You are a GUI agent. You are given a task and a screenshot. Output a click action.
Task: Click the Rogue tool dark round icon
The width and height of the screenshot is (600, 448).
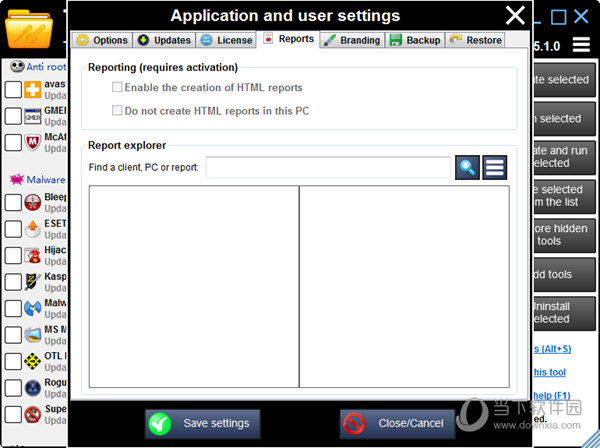33,388
